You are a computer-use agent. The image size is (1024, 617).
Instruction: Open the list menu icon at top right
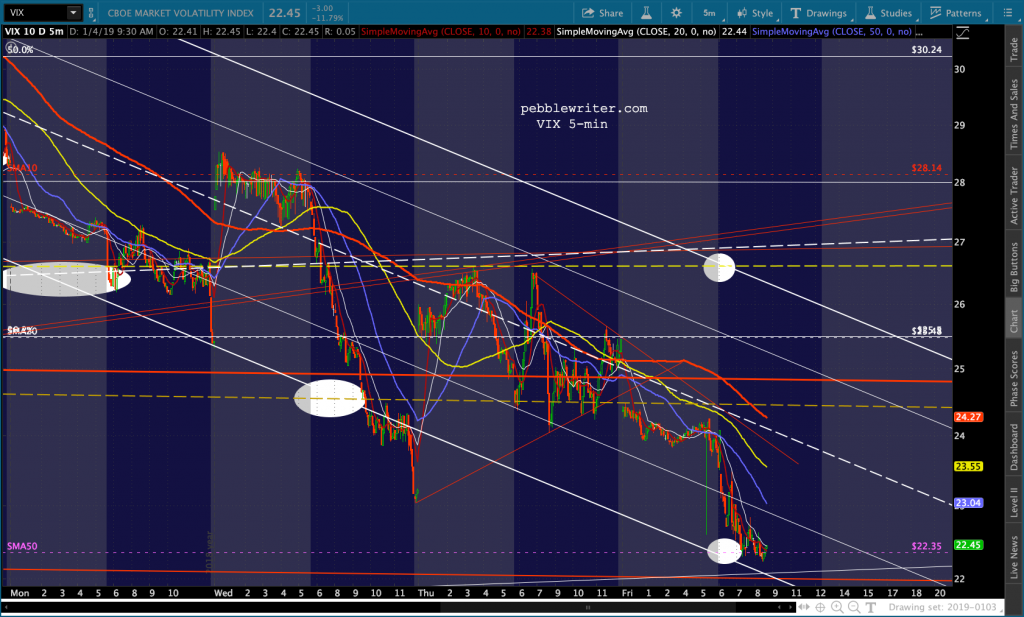[x=1007, y=12]
